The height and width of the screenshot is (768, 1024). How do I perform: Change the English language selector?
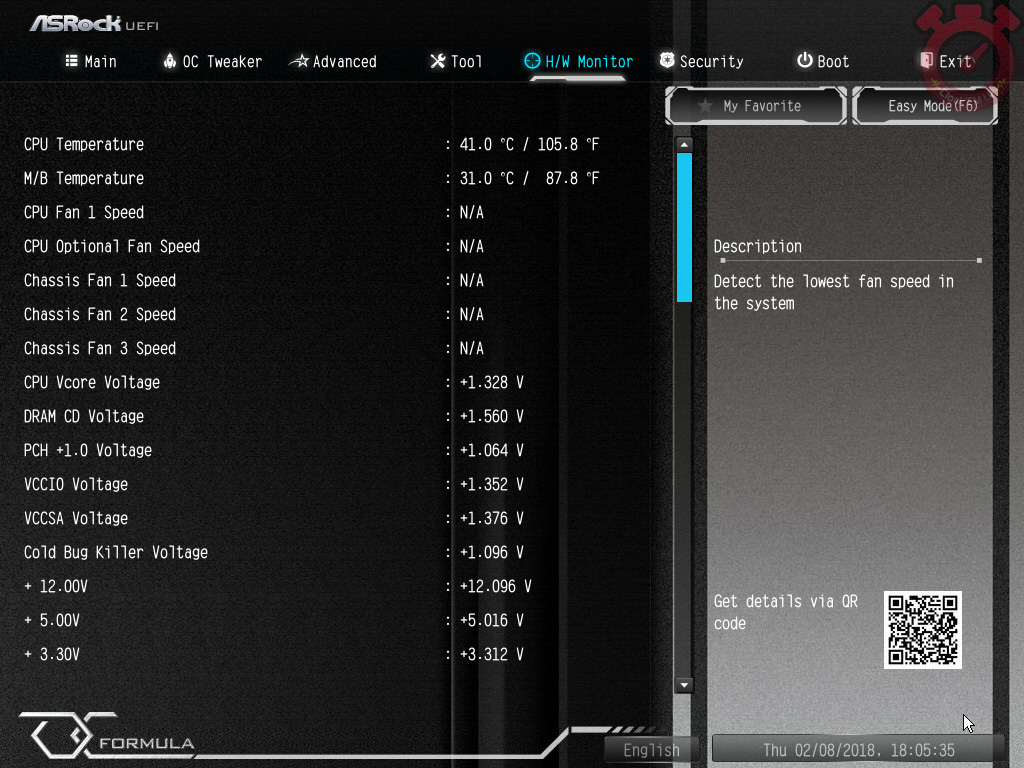pyautogui.click(x=651, y=750)
